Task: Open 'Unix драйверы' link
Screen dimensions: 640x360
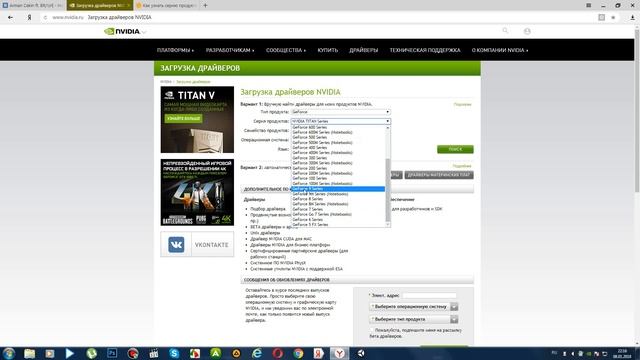Action: [265, 233]
